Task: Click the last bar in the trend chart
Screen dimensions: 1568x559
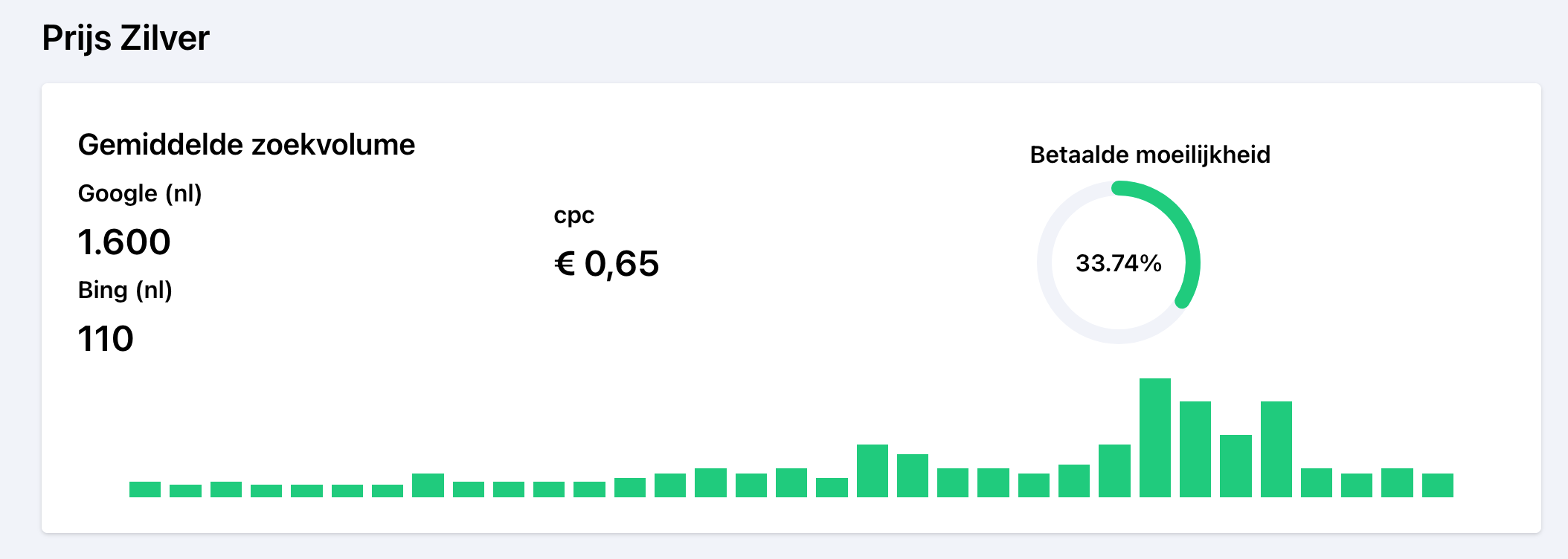Action: (x=1438, y=485)
